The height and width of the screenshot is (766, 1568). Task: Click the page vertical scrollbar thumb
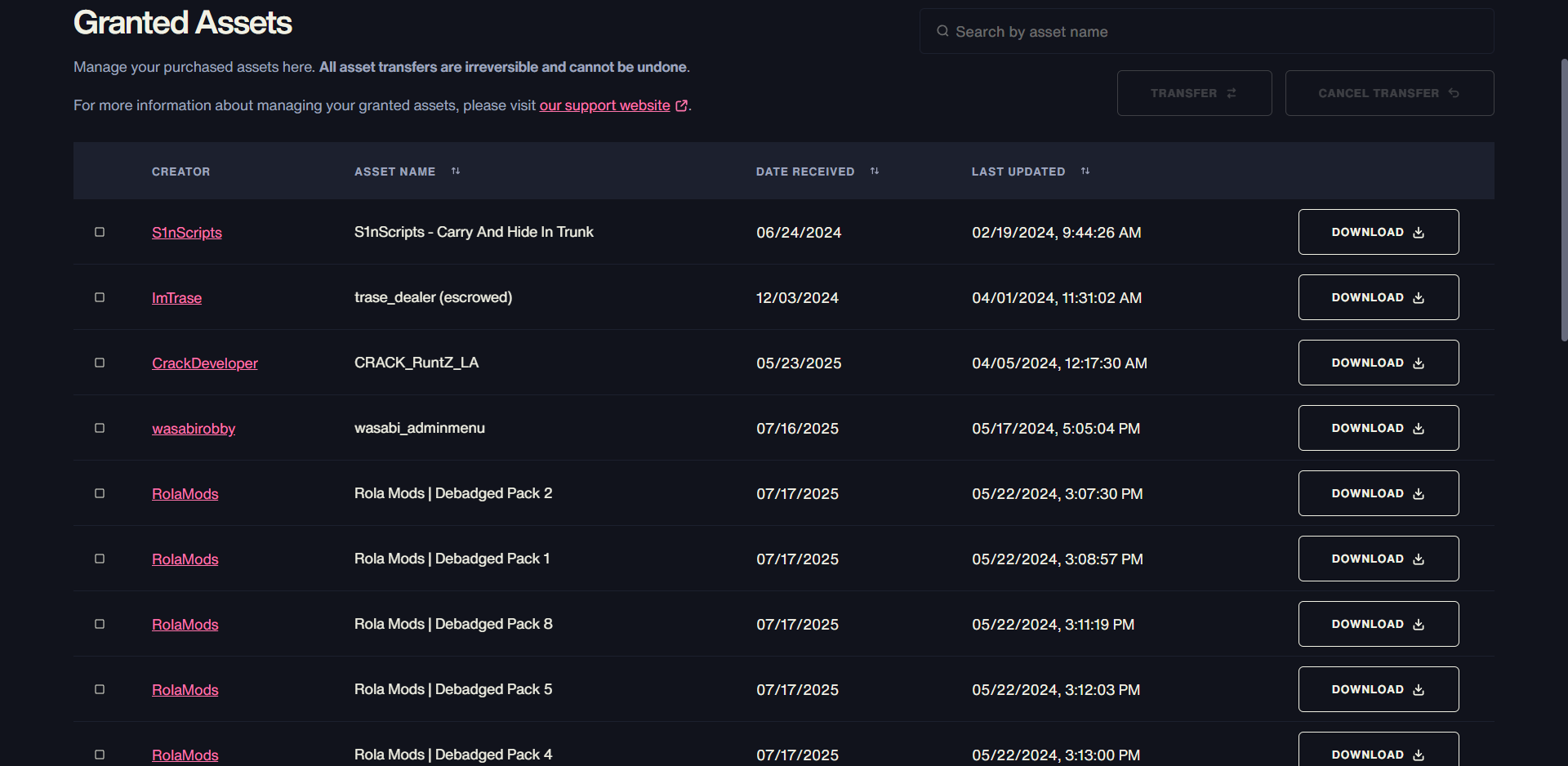[x=1564, y=200]
